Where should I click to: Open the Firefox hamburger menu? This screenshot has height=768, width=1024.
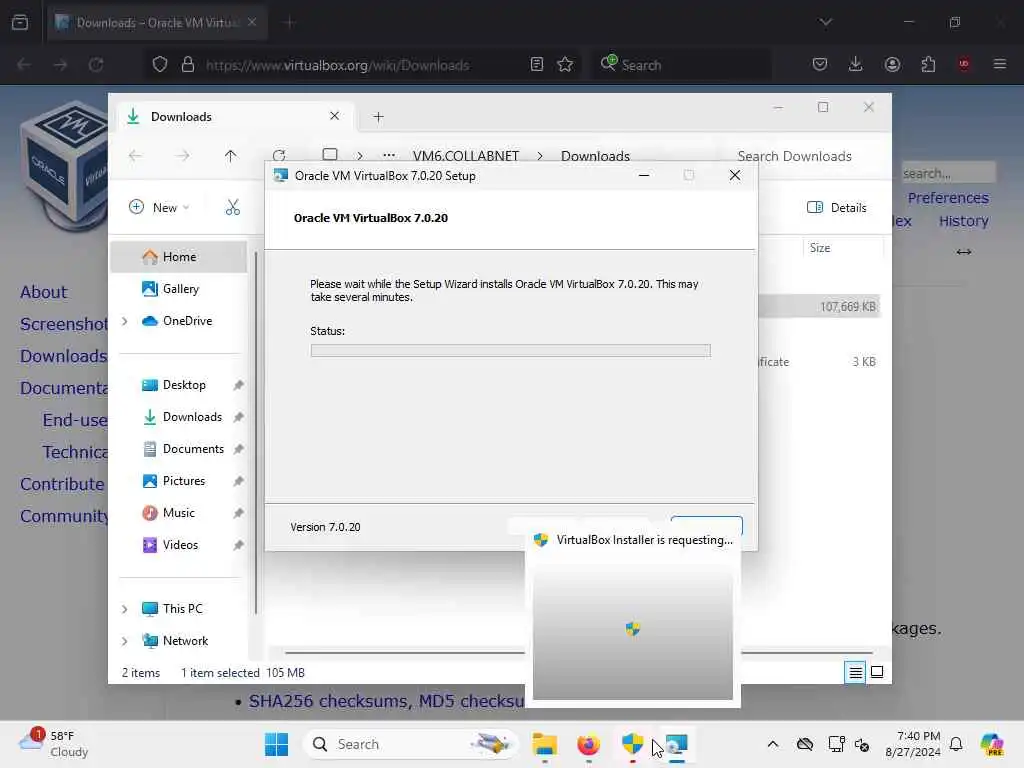[x=1000, y=65]
